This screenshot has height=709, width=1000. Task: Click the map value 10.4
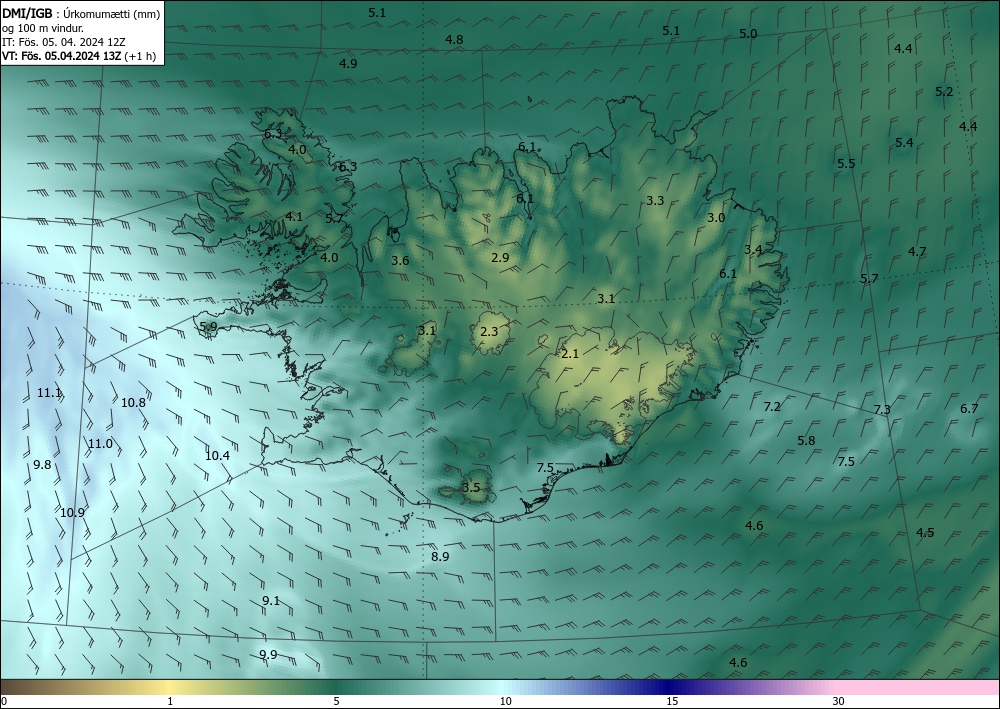217,456
